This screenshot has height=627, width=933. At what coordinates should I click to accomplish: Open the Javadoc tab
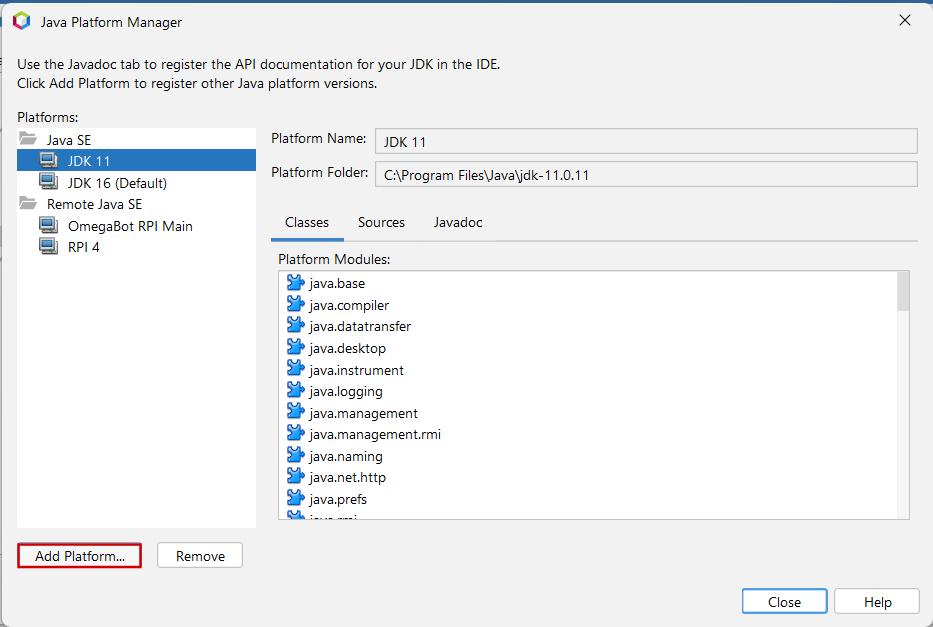tap(458, 222)
